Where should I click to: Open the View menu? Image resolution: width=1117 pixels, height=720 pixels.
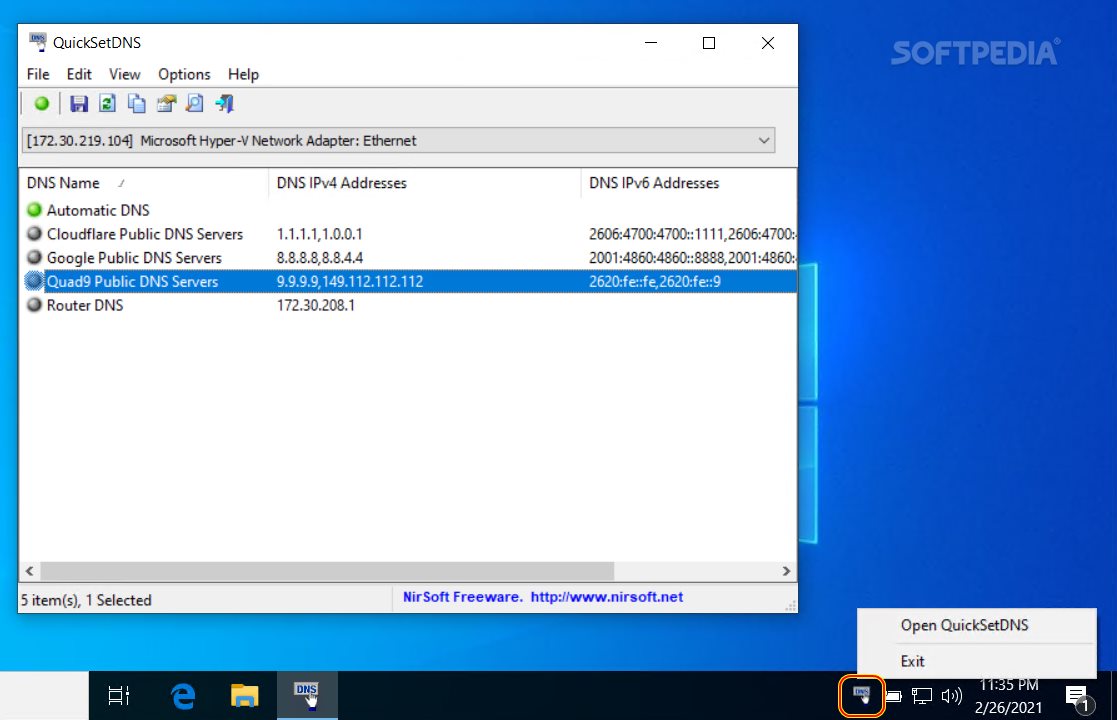tap(125, 74)
